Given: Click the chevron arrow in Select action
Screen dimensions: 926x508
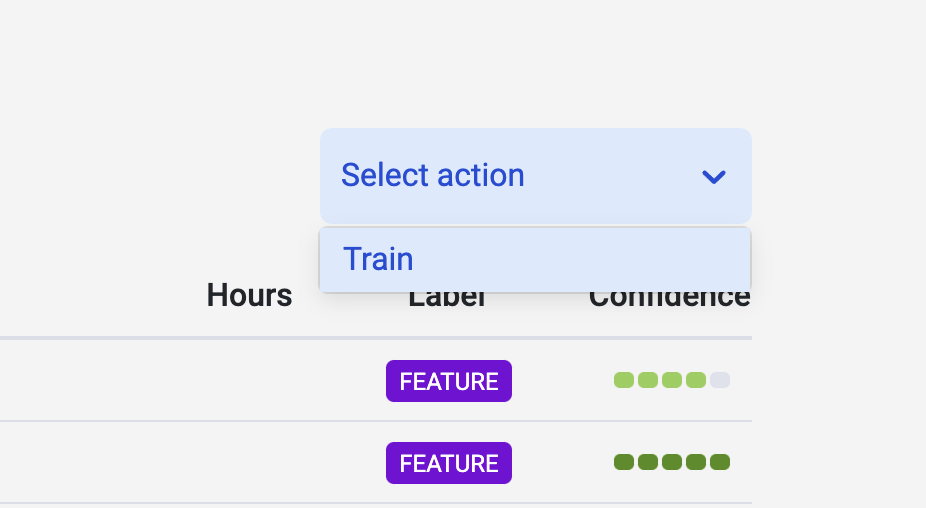Looking at the screenshot, I should (713, 177).
